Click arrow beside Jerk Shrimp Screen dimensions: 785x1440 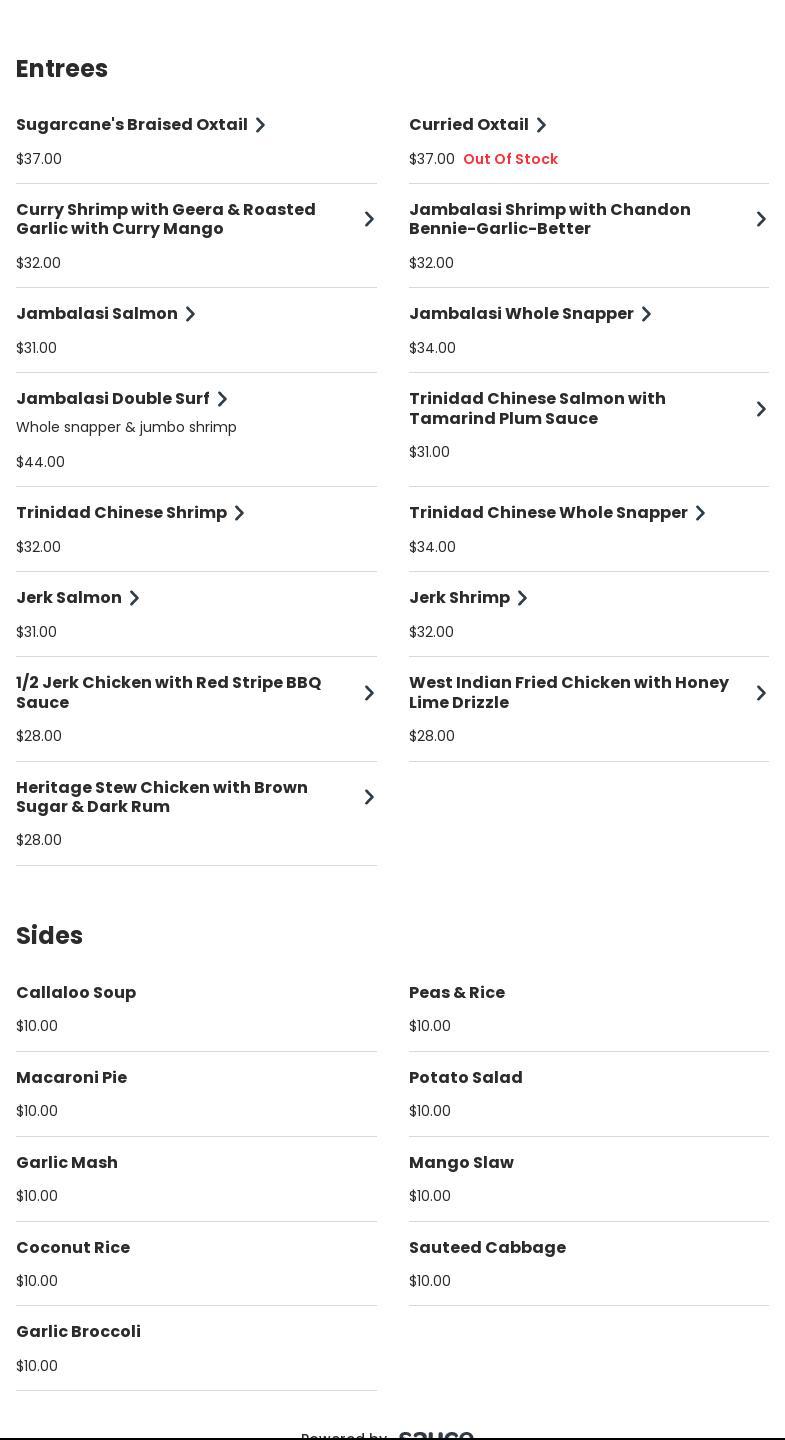tap(522, 598)
